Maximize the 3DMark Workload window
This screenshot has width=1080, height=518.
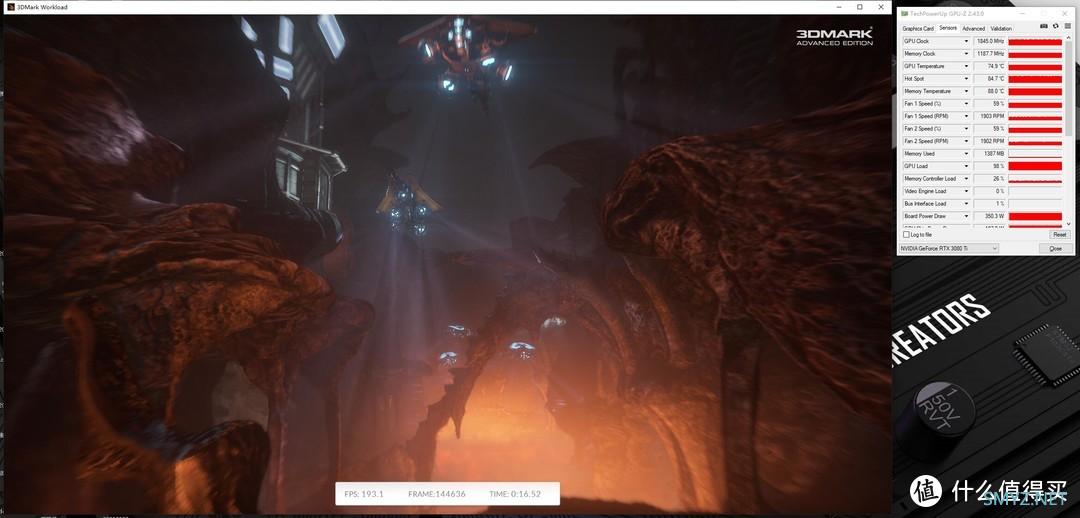point(860,7)
